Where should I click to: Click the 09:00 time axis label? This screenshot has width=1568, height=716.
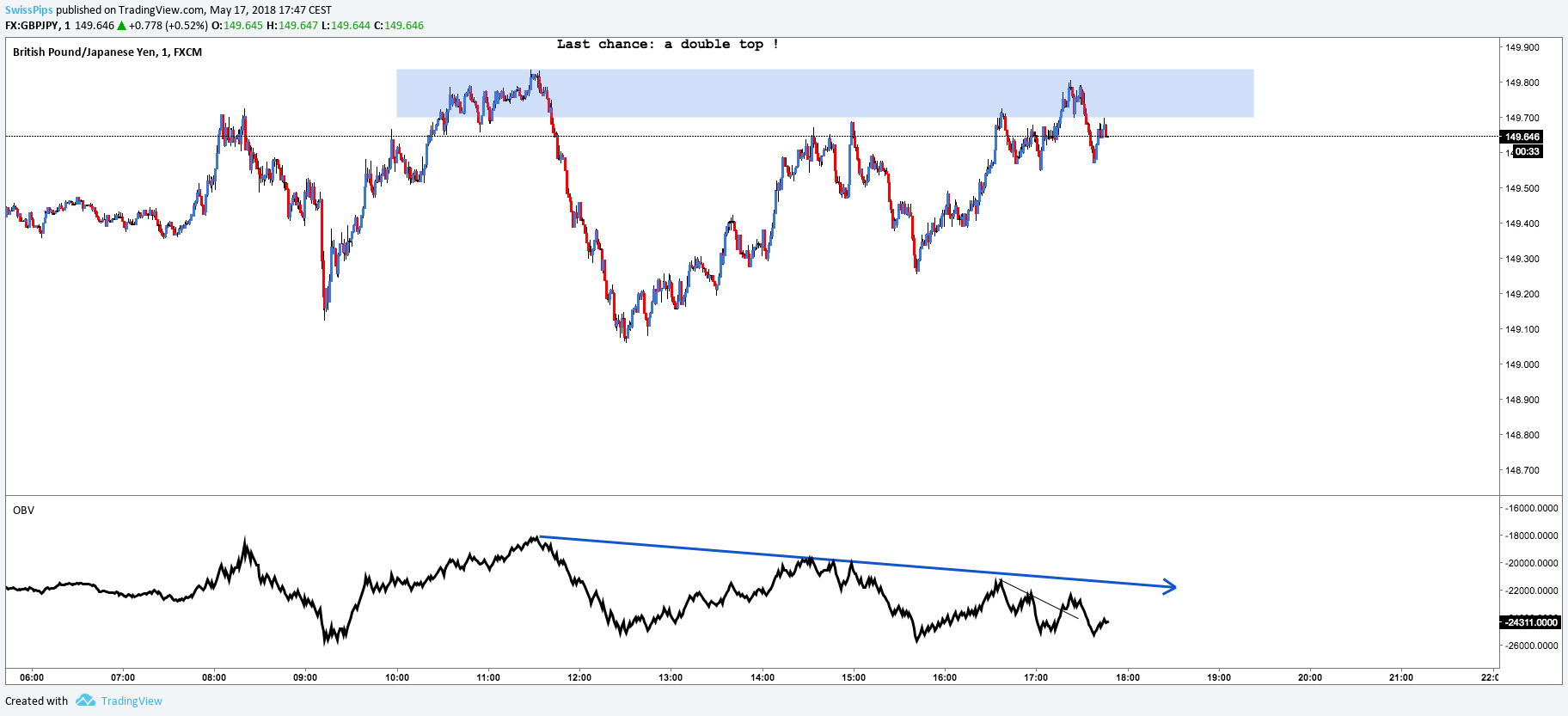coord(305,677)
